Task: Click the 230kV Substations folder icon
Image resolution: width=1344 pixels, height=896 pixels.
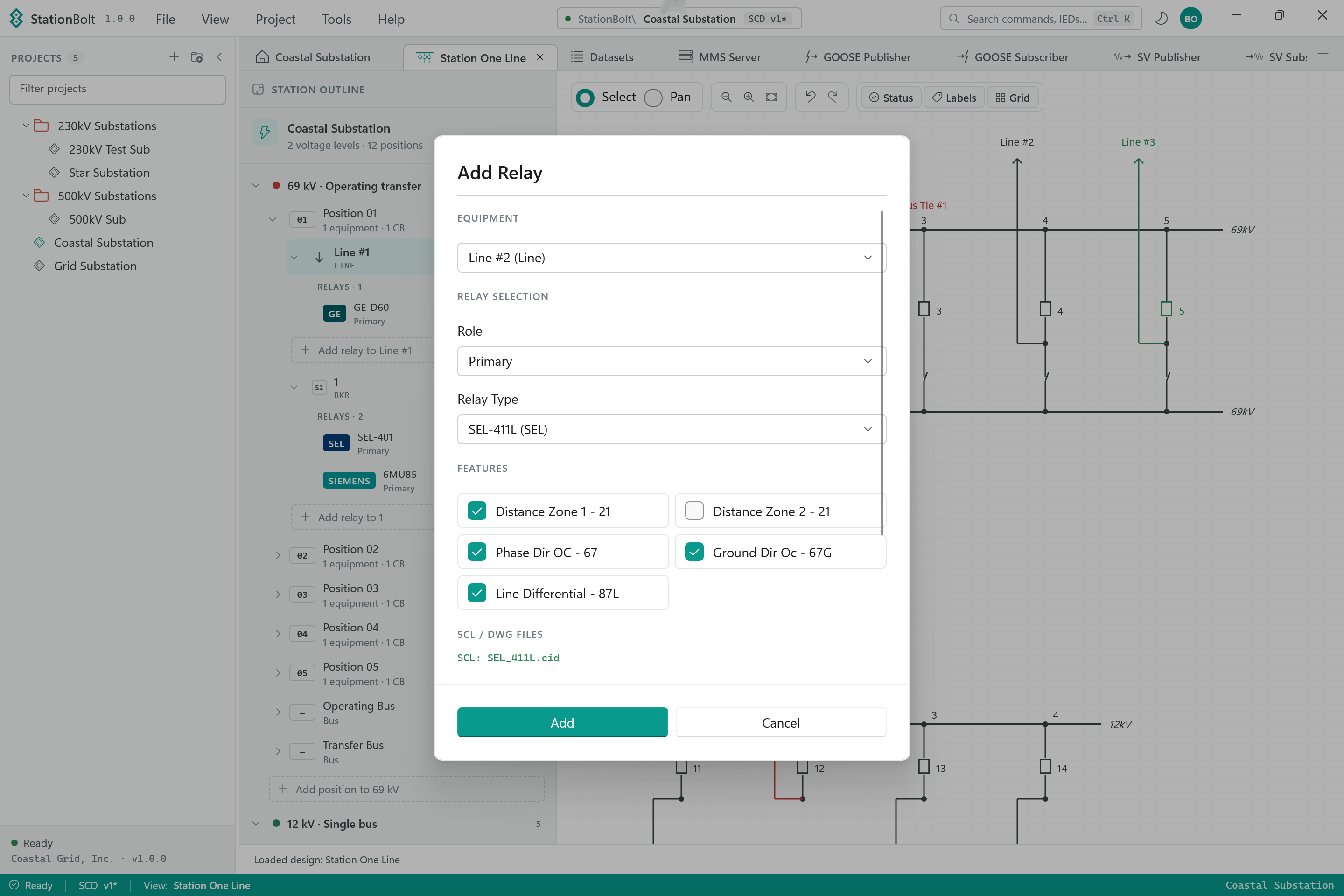Action: click(x=41, y=126)
